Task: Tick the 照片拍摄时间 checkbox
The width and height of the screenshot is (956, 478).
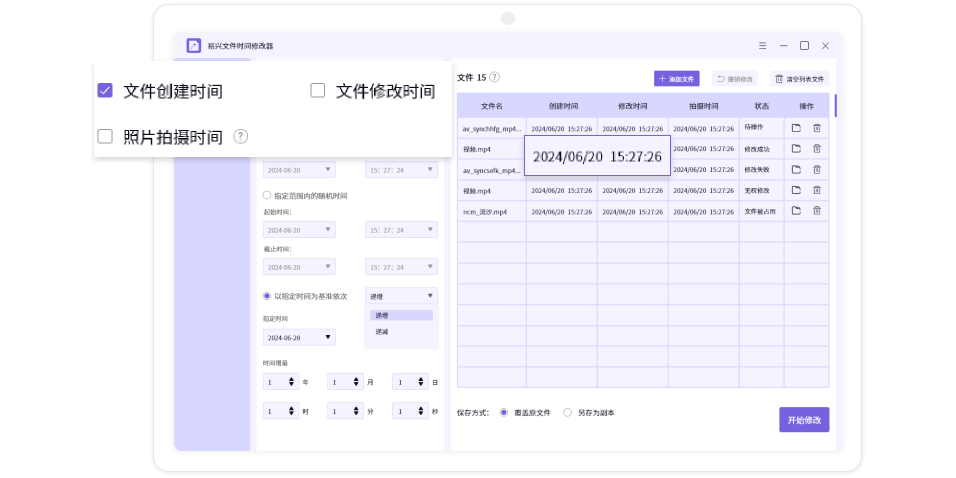Action: [105, 137]
